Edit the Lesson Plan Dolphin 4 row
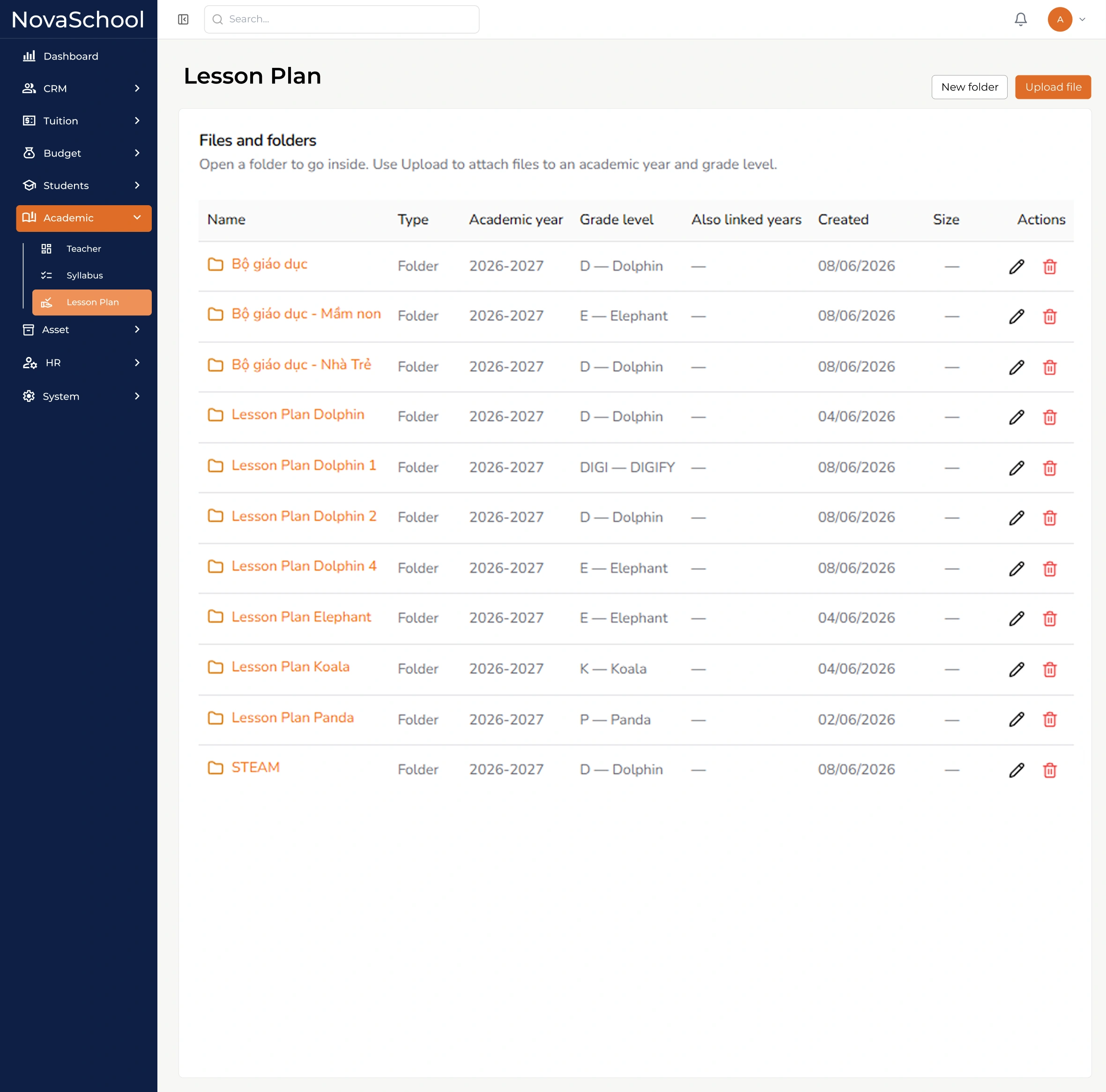 [x=1016, y=569]
